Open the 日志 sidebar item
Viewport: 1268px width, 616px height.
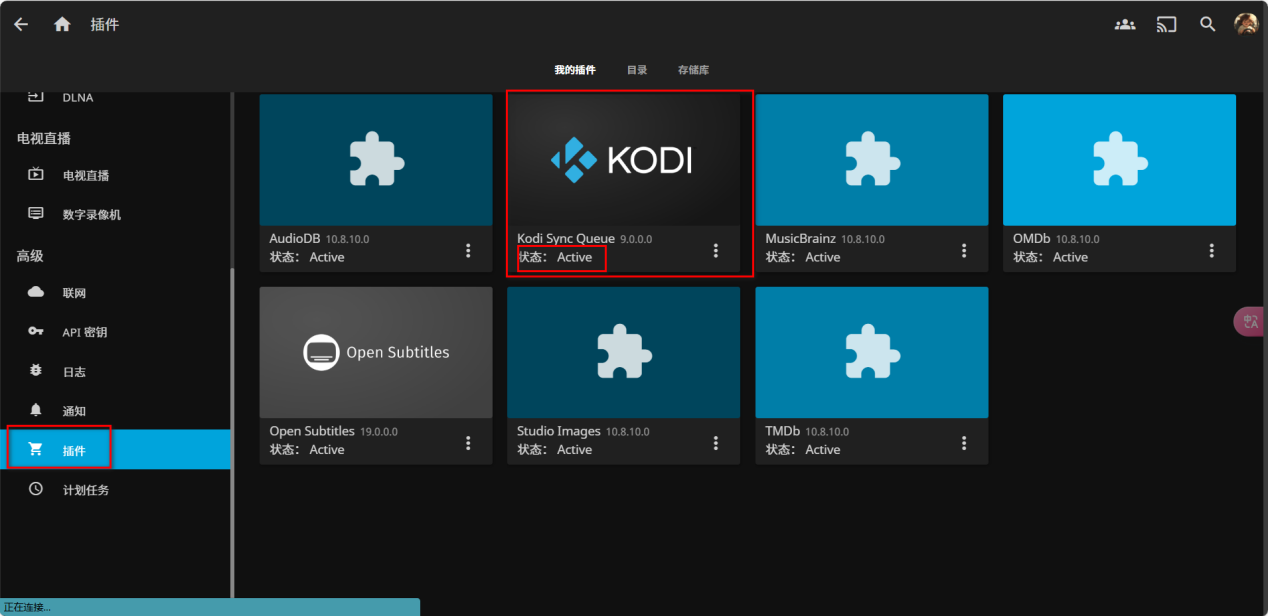click(74, 372)
